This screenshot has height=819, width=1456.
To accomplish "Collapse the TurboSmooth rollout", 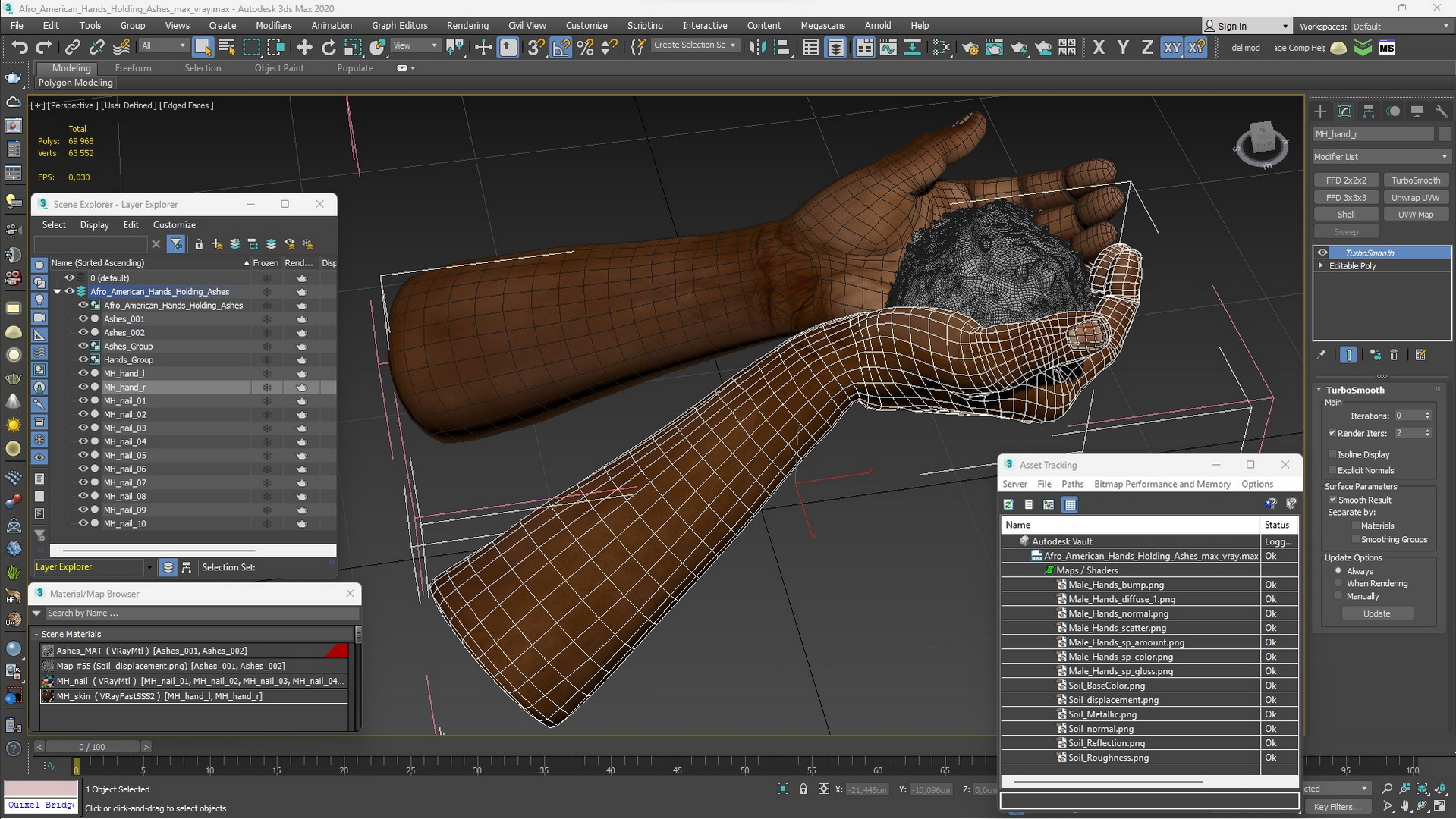I will (x=1319, y=390).
